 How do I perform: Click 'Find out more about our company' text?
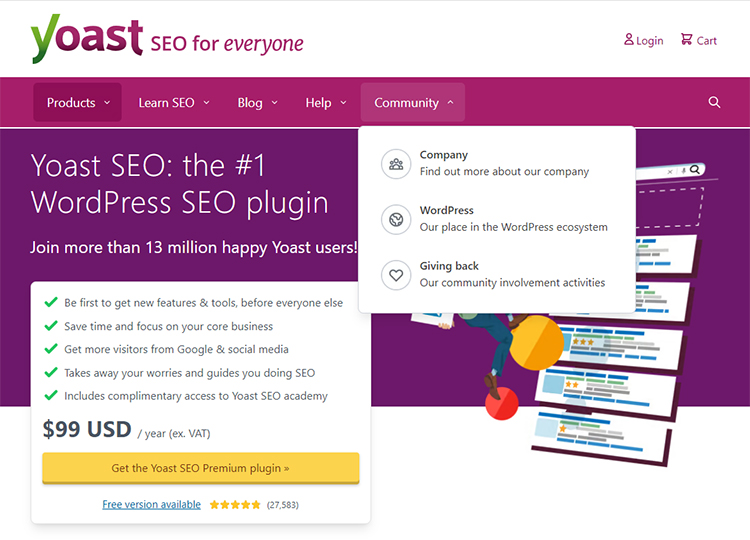pyautogui.click(x=504, y=172)
